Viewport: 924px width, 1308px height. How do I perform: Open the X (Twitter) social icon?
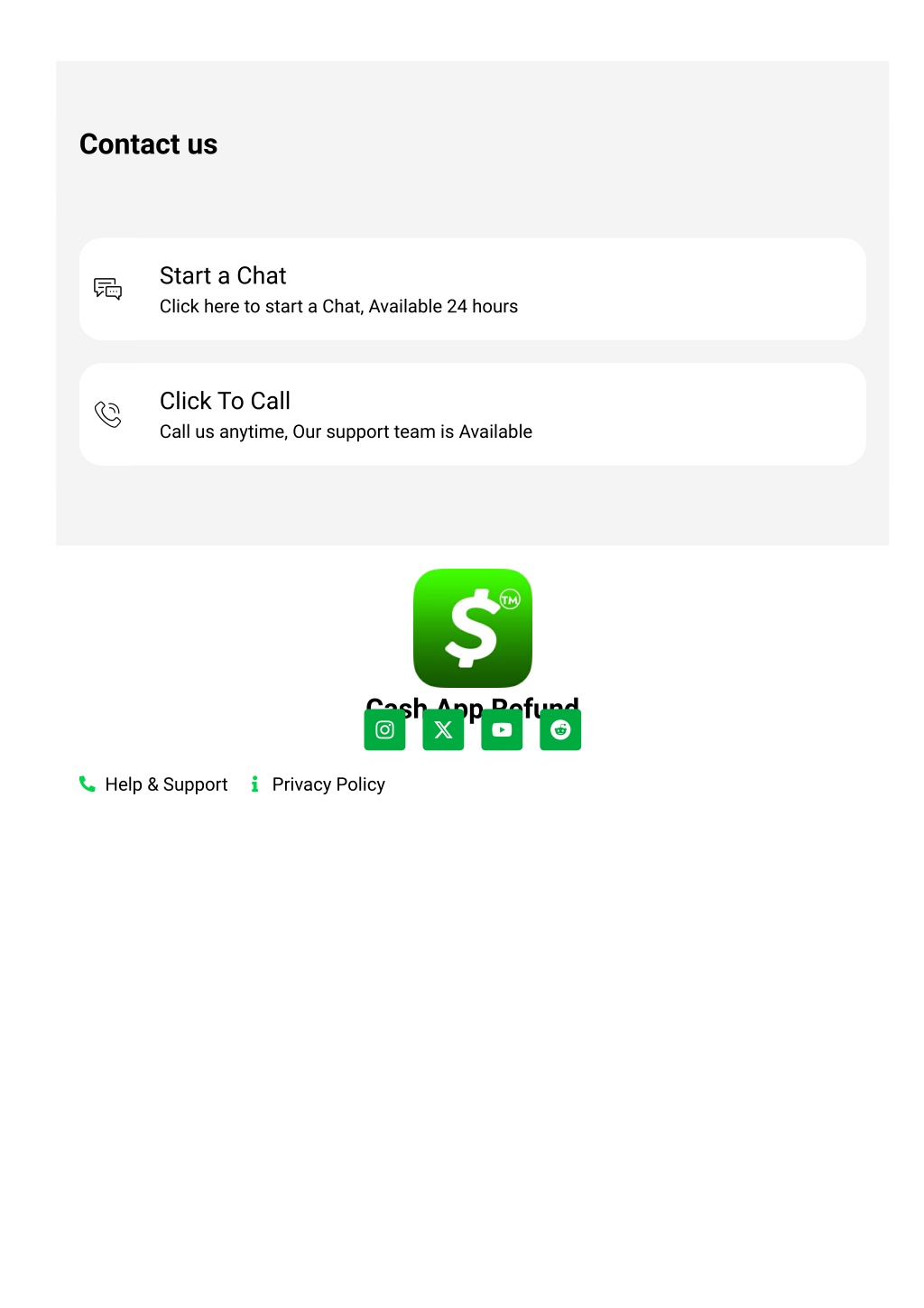point(443,729)
